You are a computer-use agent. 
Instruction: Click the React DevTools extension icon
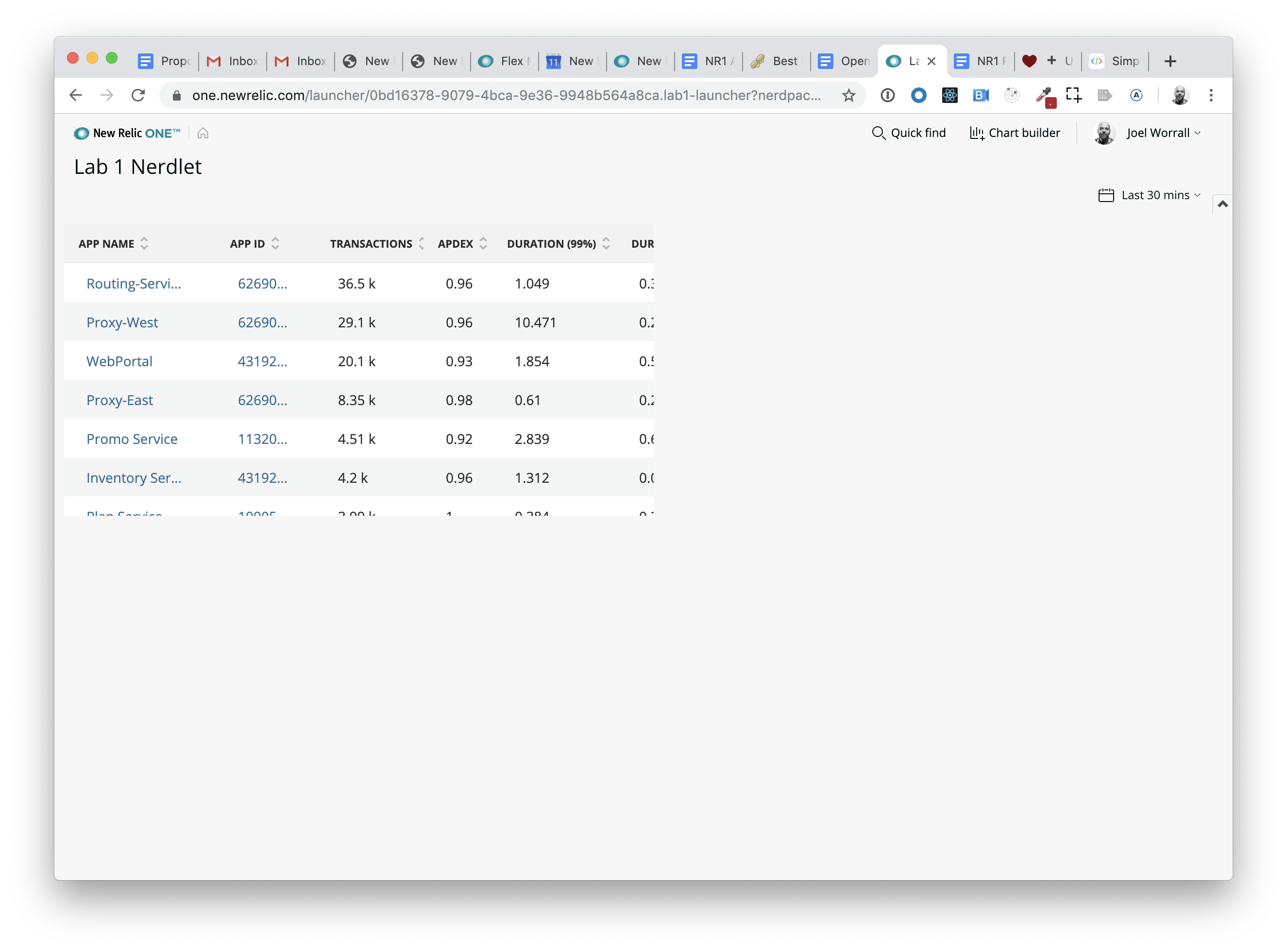coord(949,96)
